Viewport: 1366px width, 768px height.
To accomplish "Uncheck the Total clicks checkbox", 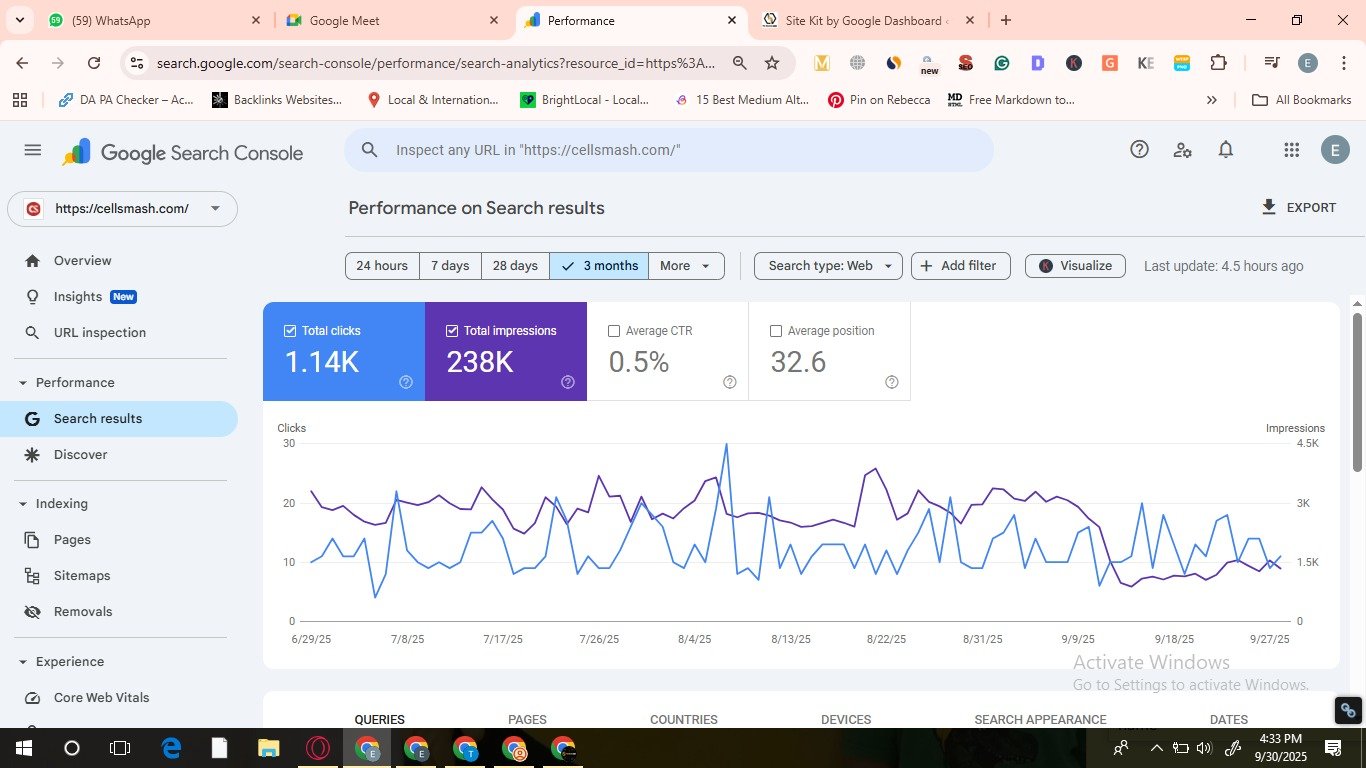I will [x=290, y=331].
